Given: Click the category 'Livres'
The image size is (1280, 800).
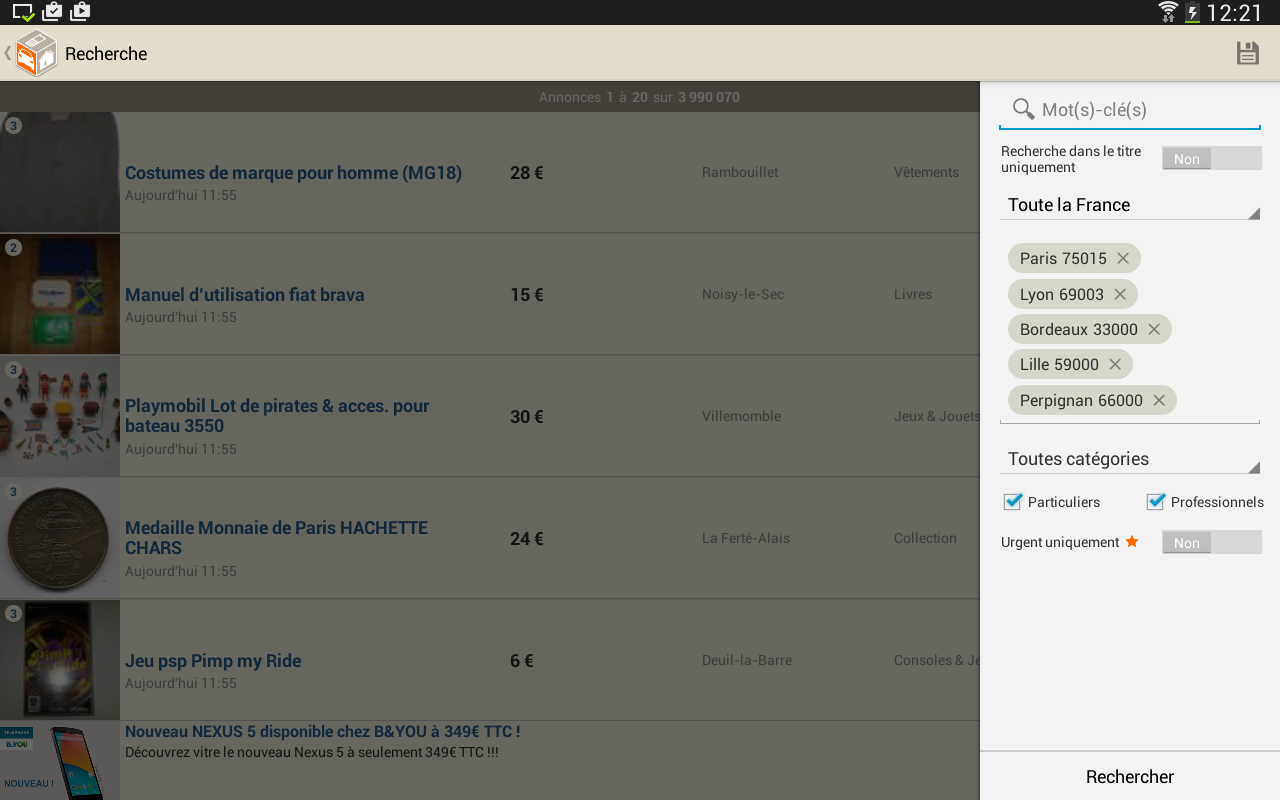Looking at the screenshot, I should click(913, 294).
